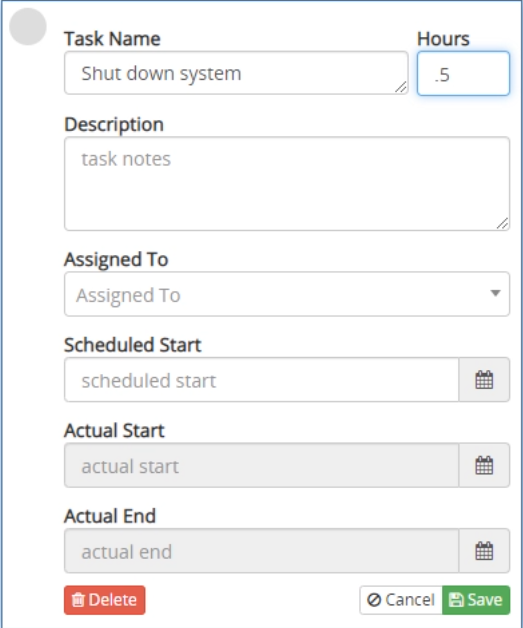
Task: Click the Description box resize handle
Action: pyautogui.click(x=502, y=223)
